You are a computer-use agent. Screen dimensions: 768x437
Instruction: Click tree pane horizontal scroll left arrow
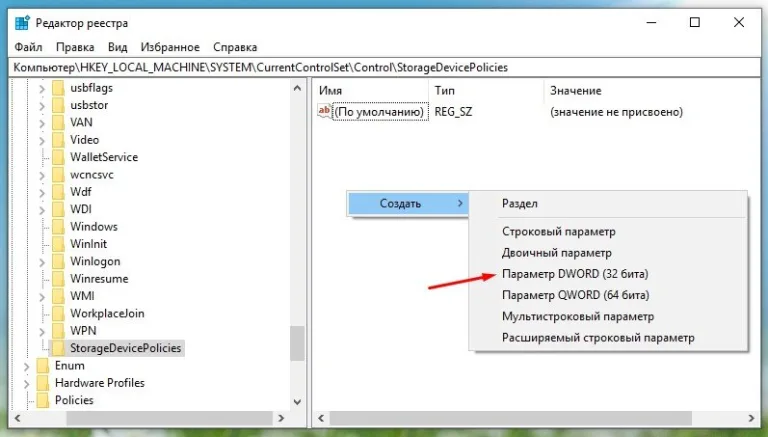pyautogui.click(x=18, y=418)
